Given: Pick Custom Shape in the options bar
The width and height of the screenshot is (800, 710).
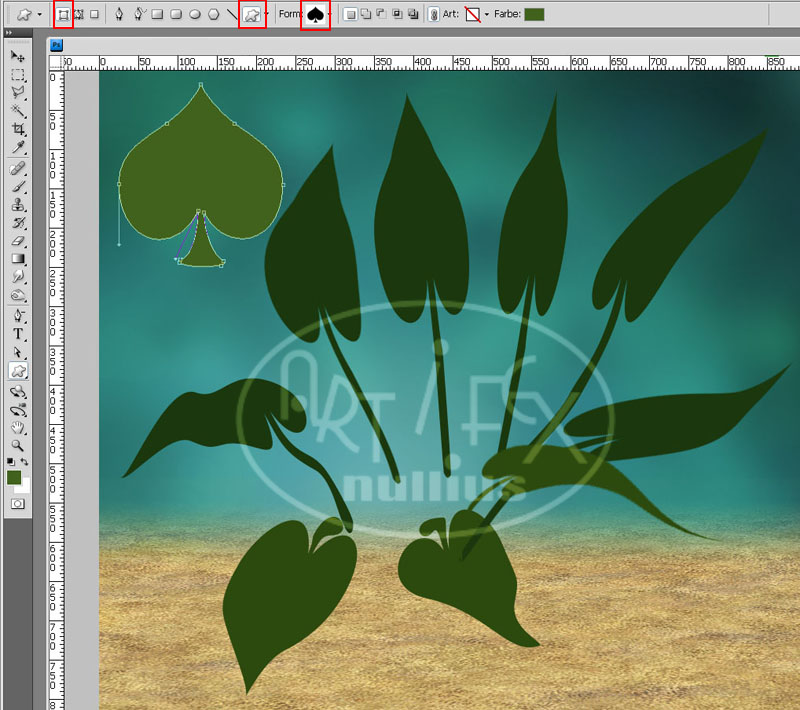Looking at the screenshot, I should click(x=252, y=14).
